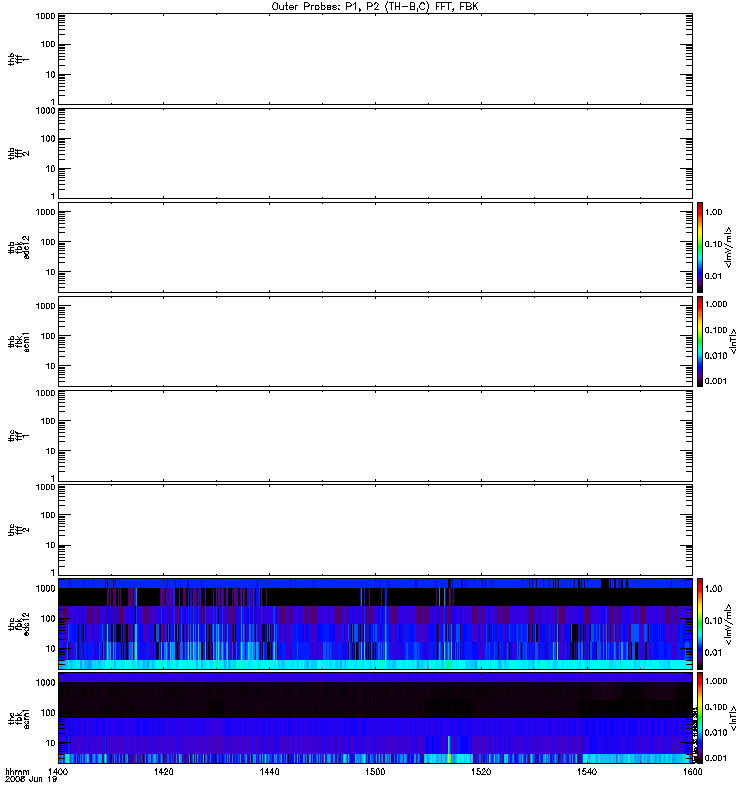Click the 1400 time axis label
750x800 pixels.
[x=58, y=771]
